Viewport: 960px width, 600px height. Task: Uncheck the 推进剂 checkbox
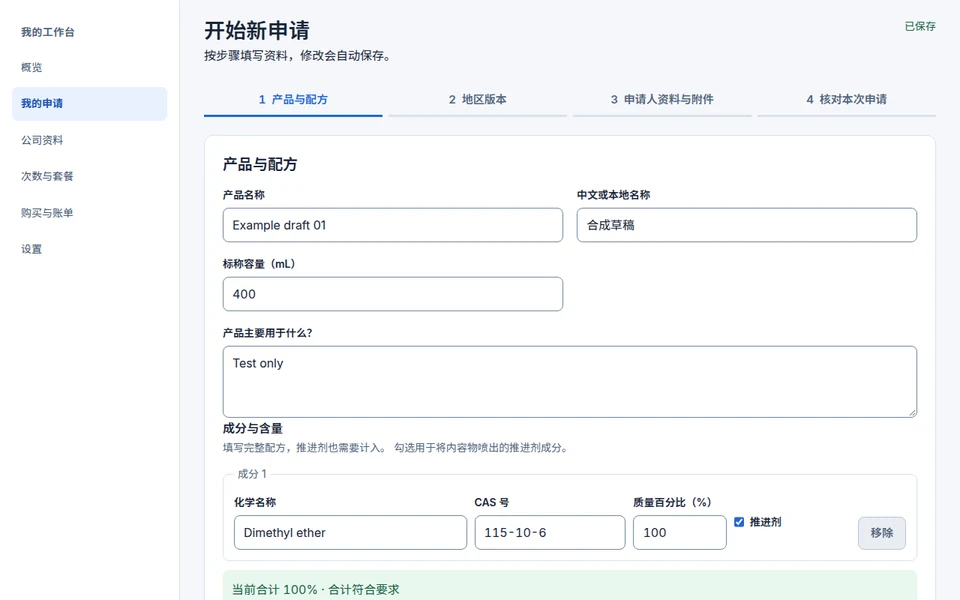(739, 522)
